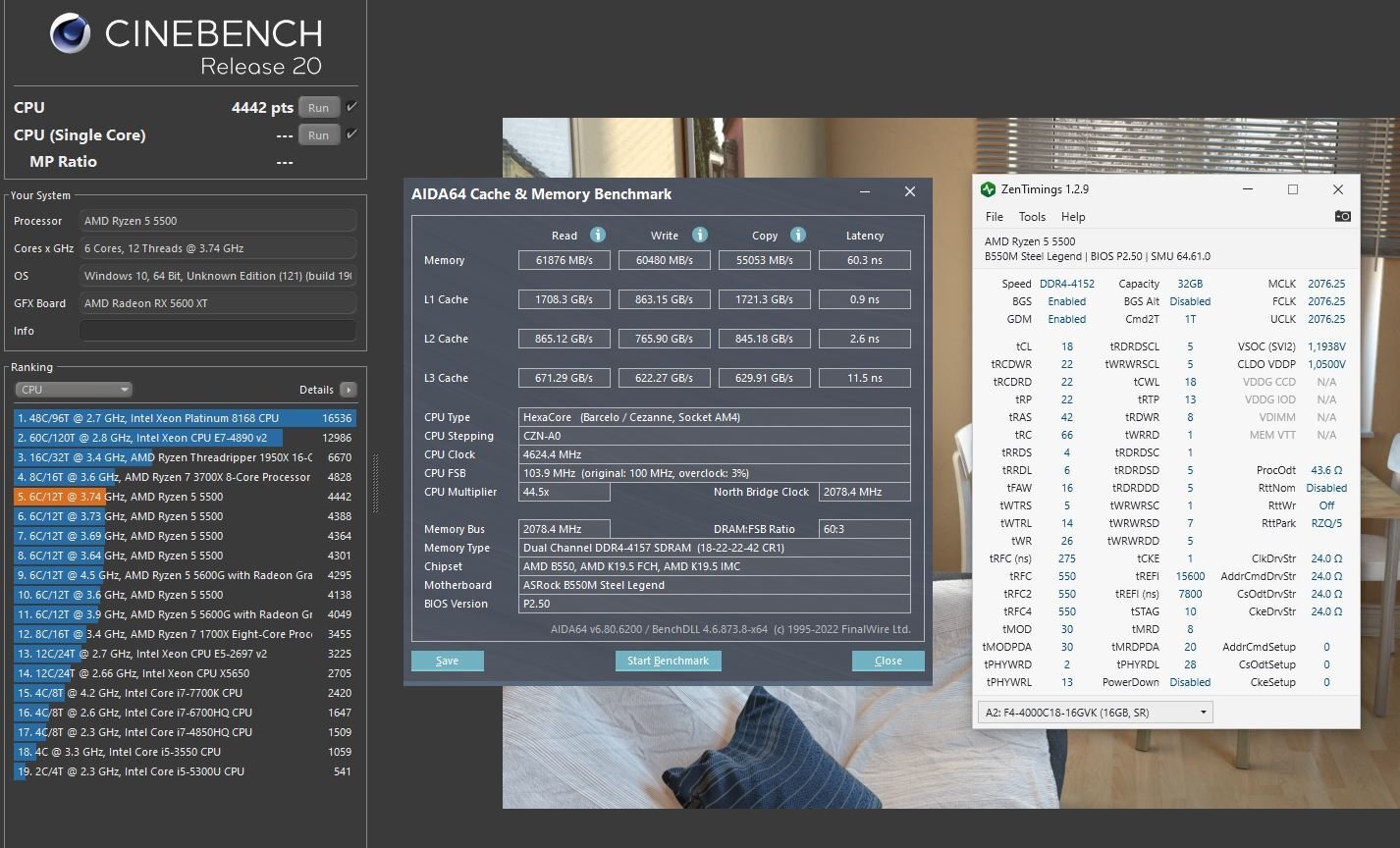Image resolution: width=1400 pixels, height=848 pixels.
Task: Run the CPU multi-core benchmark
Action: click(x=319, y=108)
